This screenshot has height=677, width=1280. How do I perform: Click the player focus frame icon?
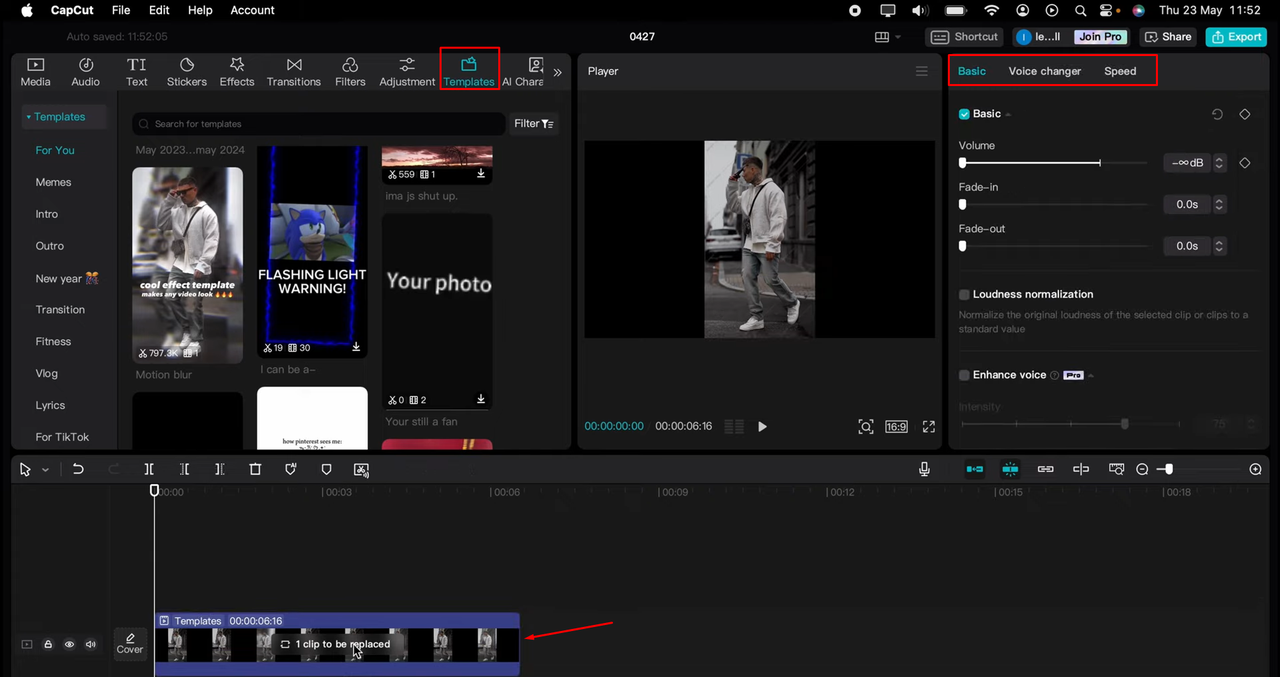coord(866,427)
